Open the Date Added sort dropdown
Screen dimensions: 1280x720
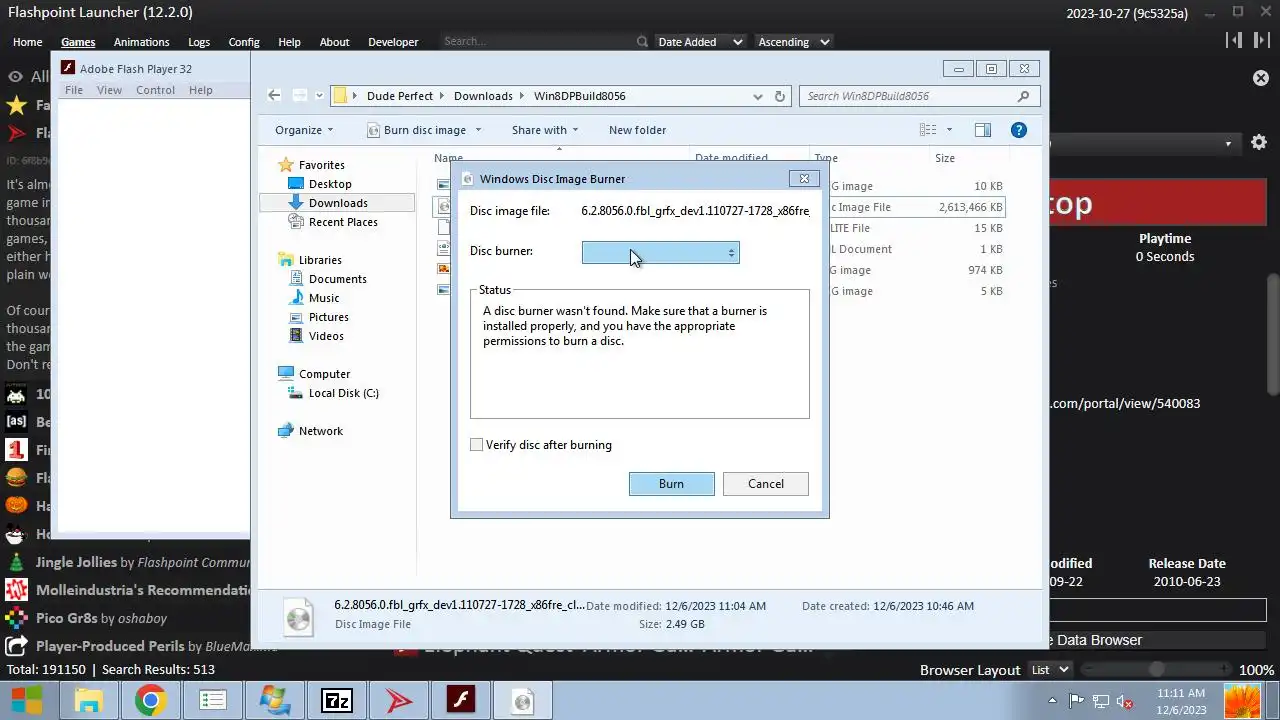[x=700, y=42]
